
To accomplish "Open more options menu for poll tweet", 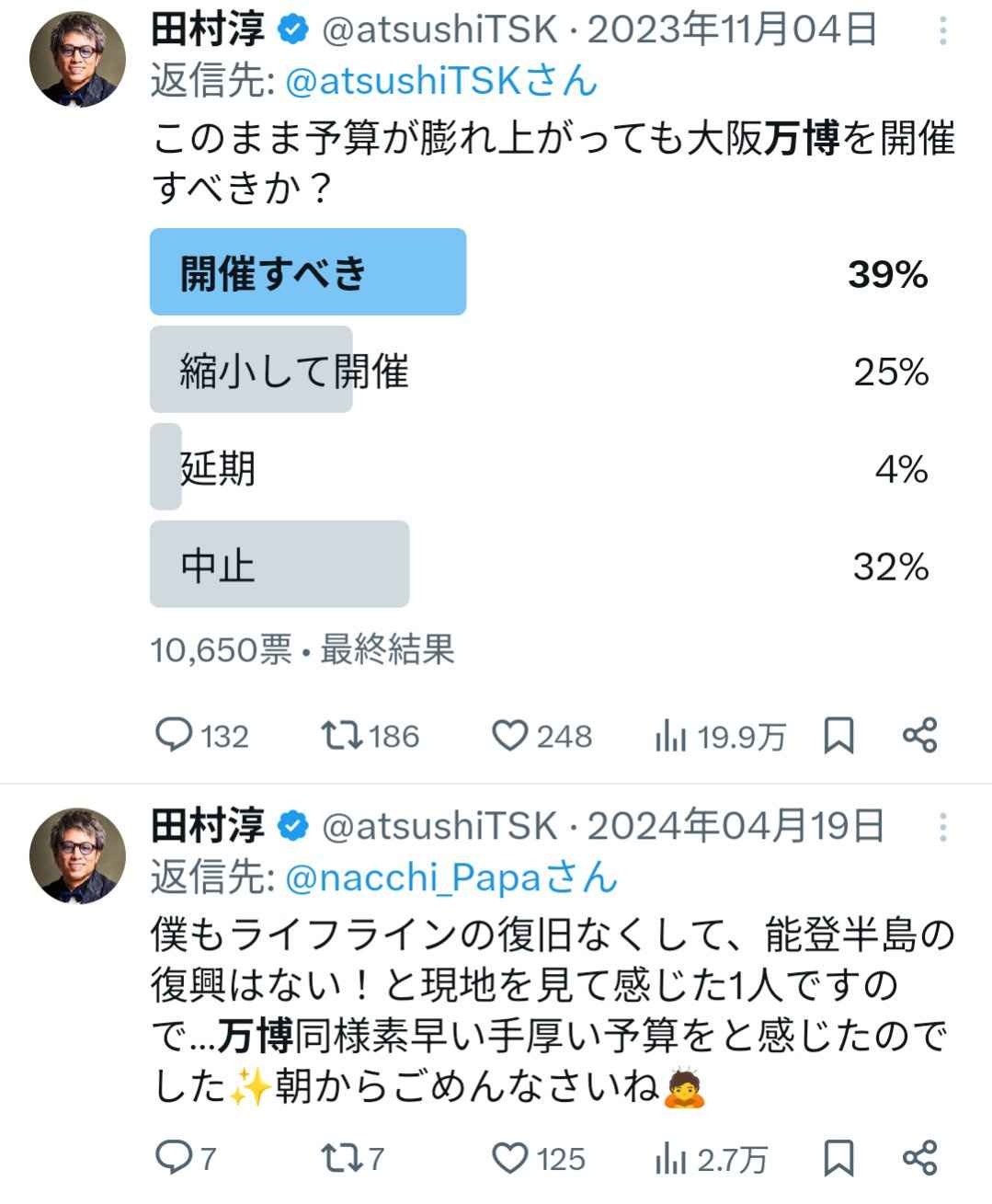I will (x=943, y=33).
